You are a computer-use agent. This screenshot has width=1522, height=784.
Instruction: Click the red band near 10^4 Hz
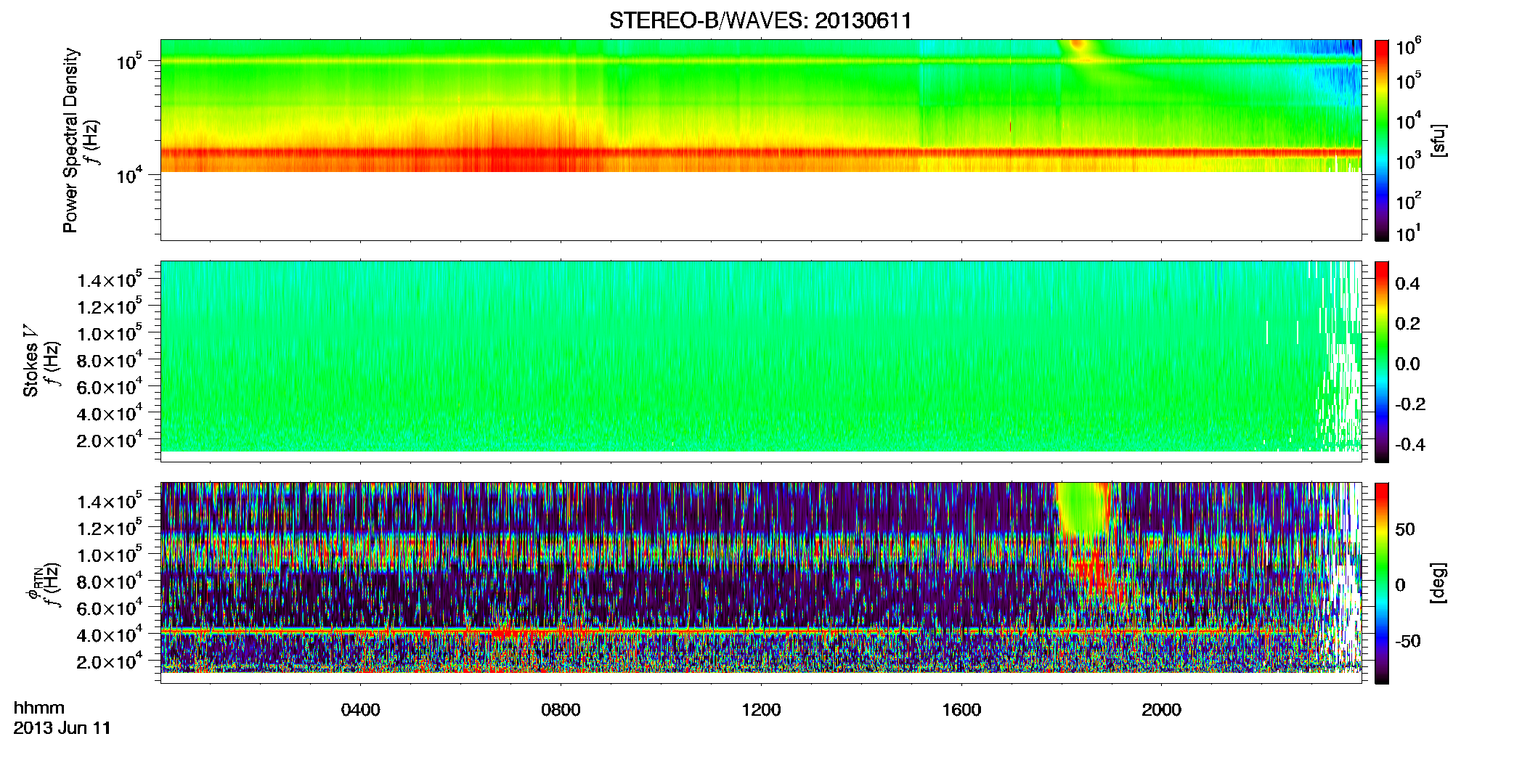tap(760, 152)
